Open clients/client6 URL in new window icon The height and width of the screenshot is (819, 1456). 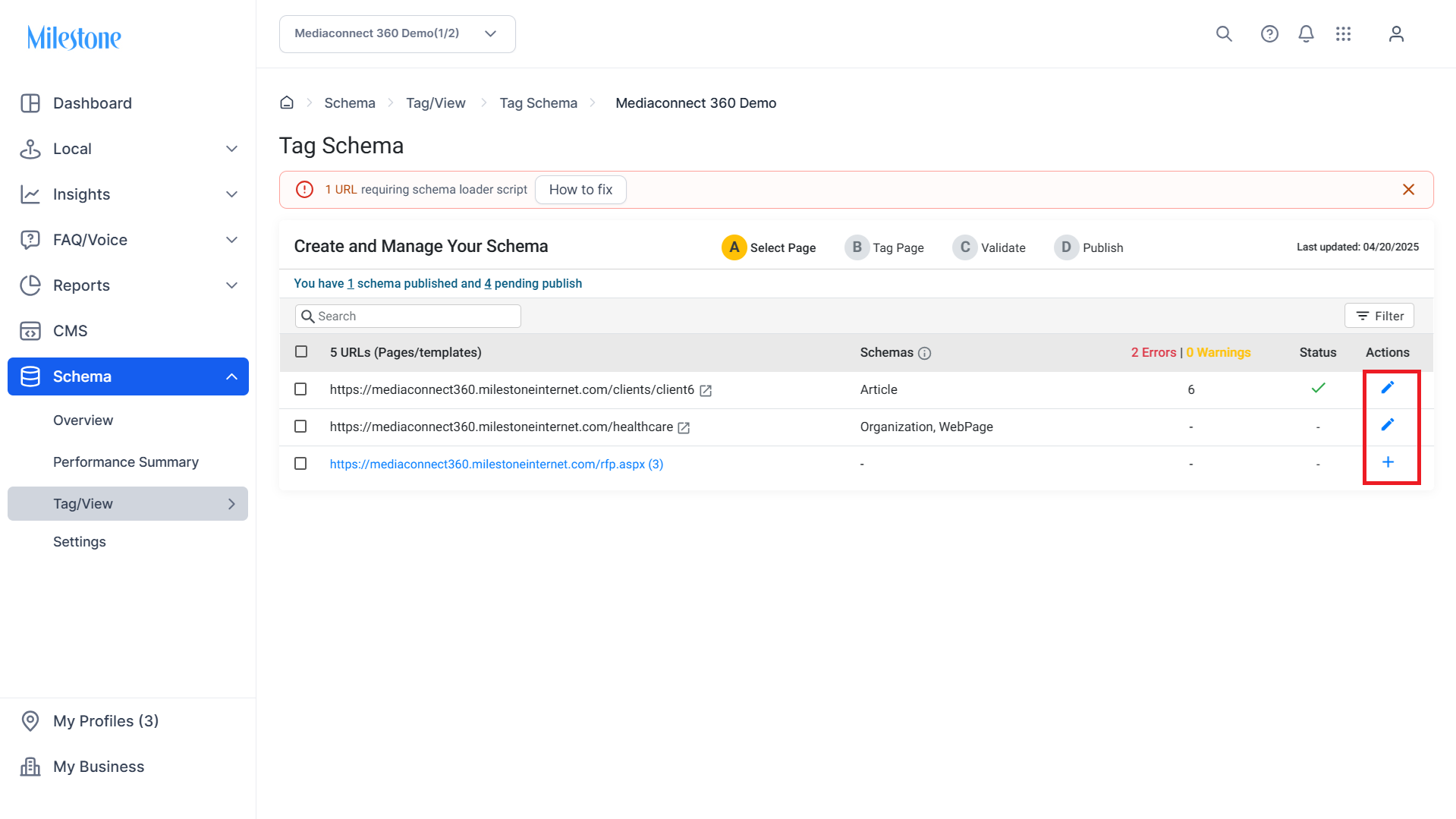706,391
